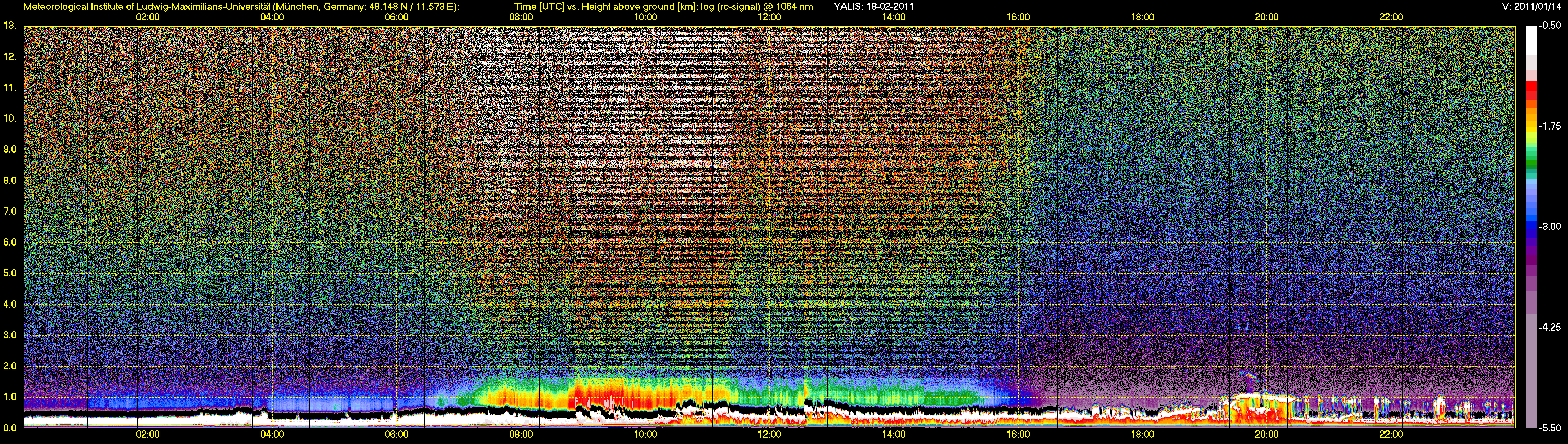Click the 18:00 label on the top time axis
1568x444 pixels.
1143,17
